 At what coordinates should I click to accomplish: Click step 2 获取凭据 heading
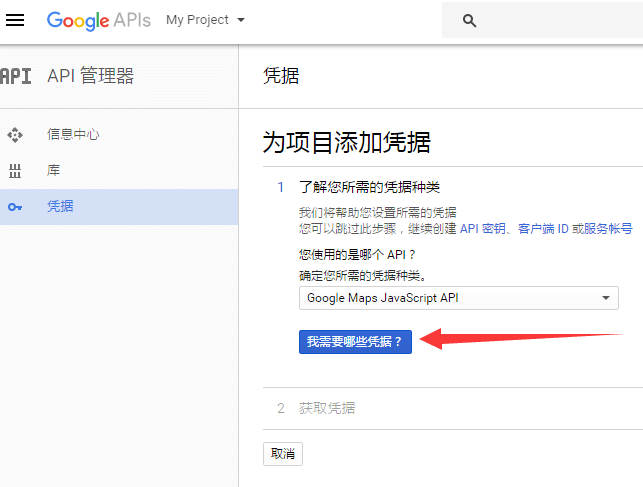[327, 408]
